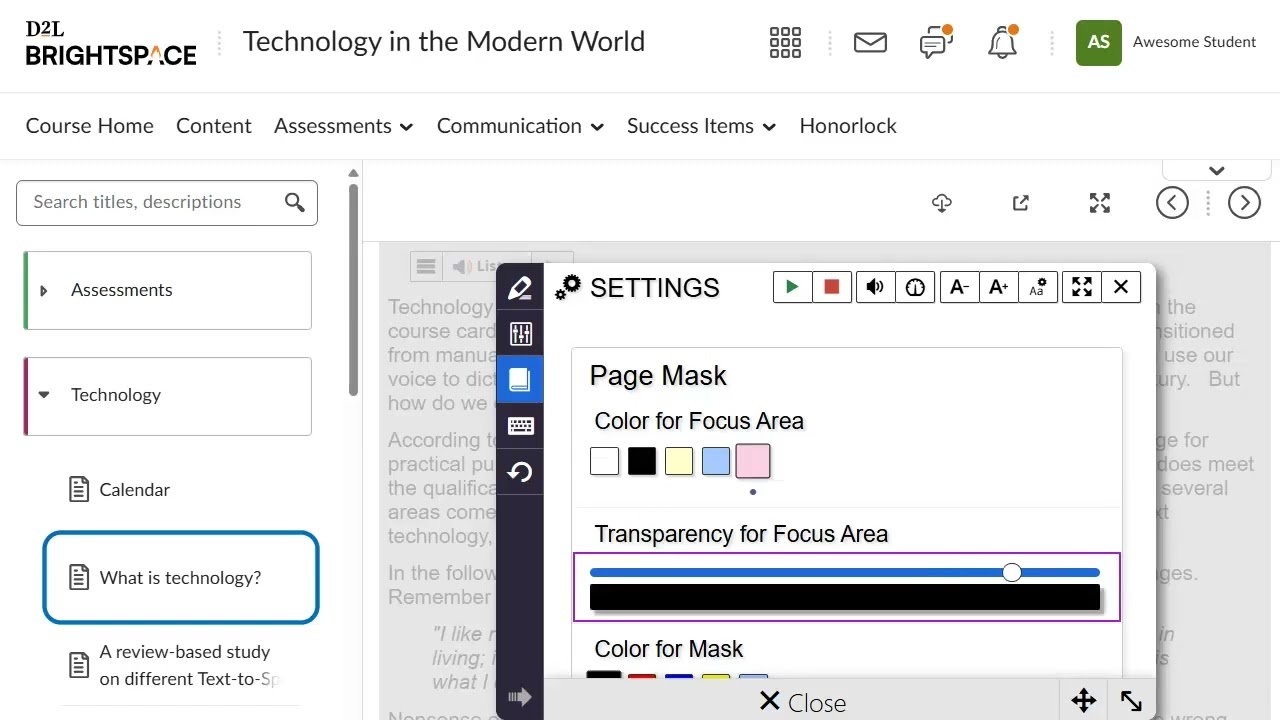Click the content fullscreen expand icon
1280x720 pixels.
pos(1100,203)
